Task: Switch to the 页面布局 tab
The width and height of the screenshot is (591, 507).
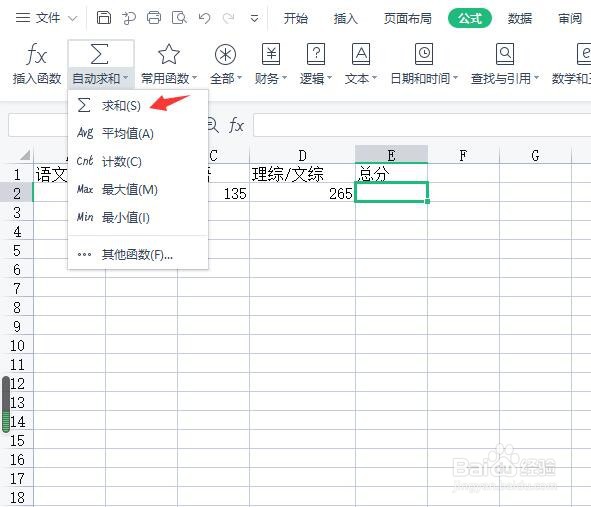Action: click(407, 18)
